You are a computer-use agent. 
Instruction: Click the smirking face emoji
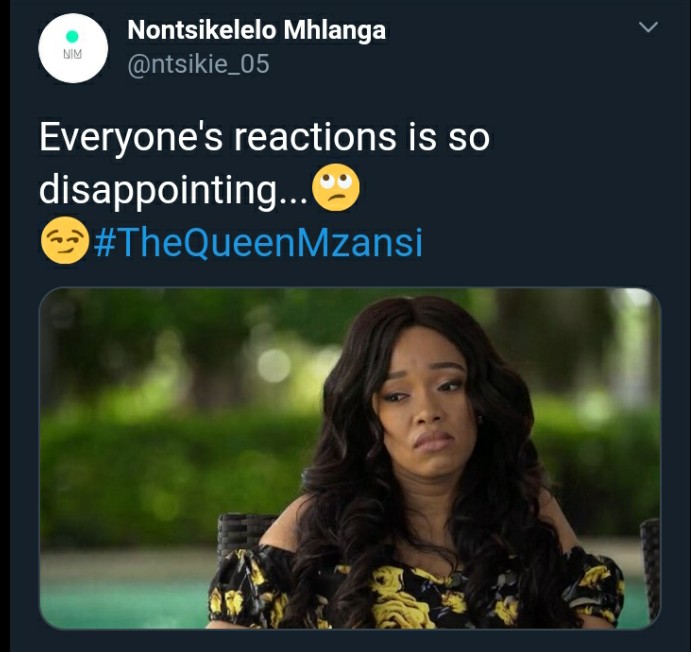(65, 240)
